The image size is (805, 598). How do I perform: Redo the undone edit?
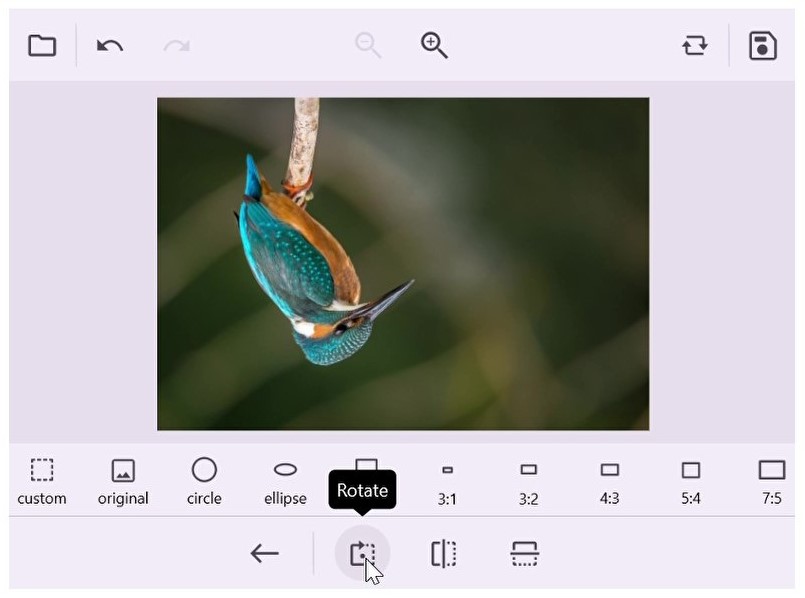pos(178,45)
